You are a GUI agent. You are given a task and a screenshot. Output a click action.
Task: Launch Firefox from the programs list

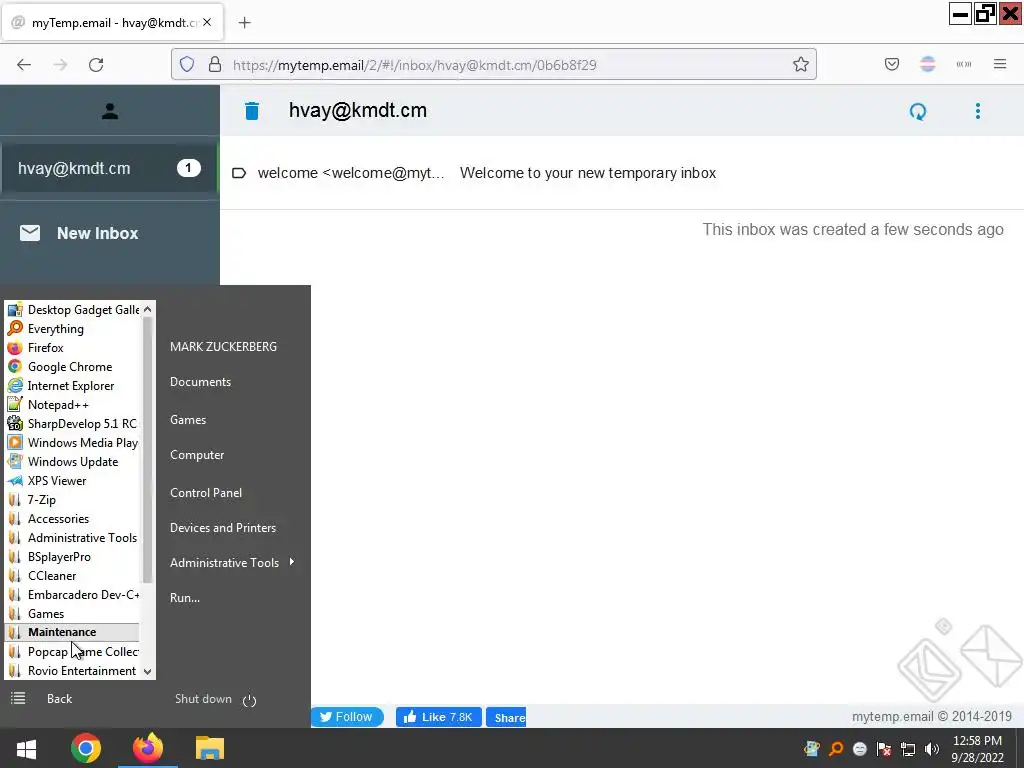[72, 347]
